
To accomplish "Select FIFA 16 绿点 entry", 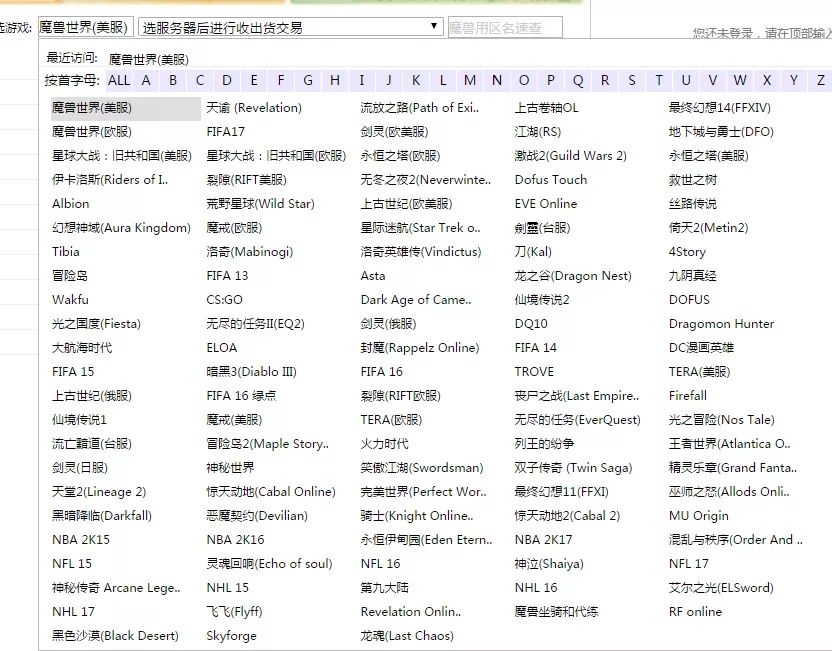I will [241, 396].
